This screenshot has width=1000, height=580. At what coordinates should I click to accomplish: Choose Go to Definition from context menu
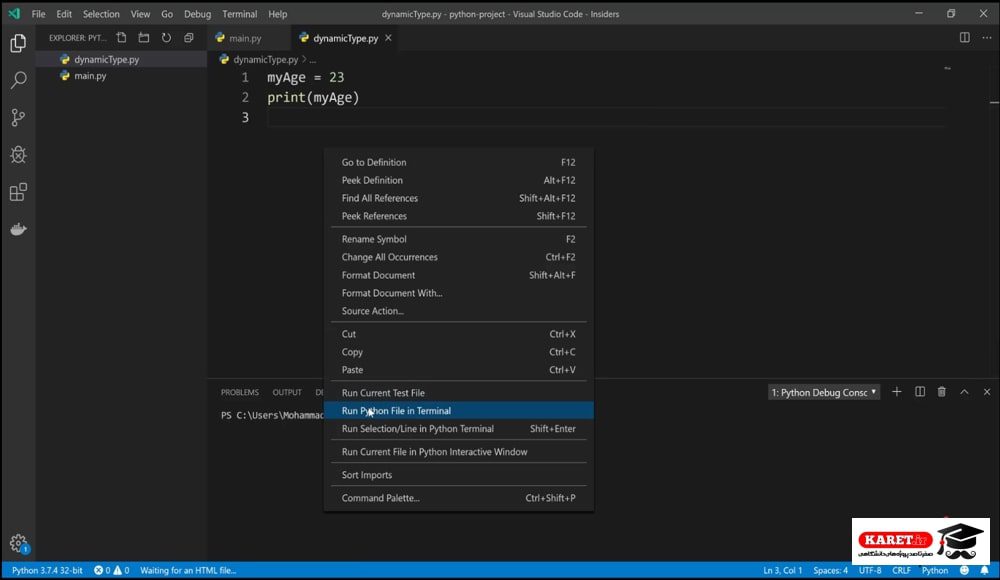(x=459, y=162)
